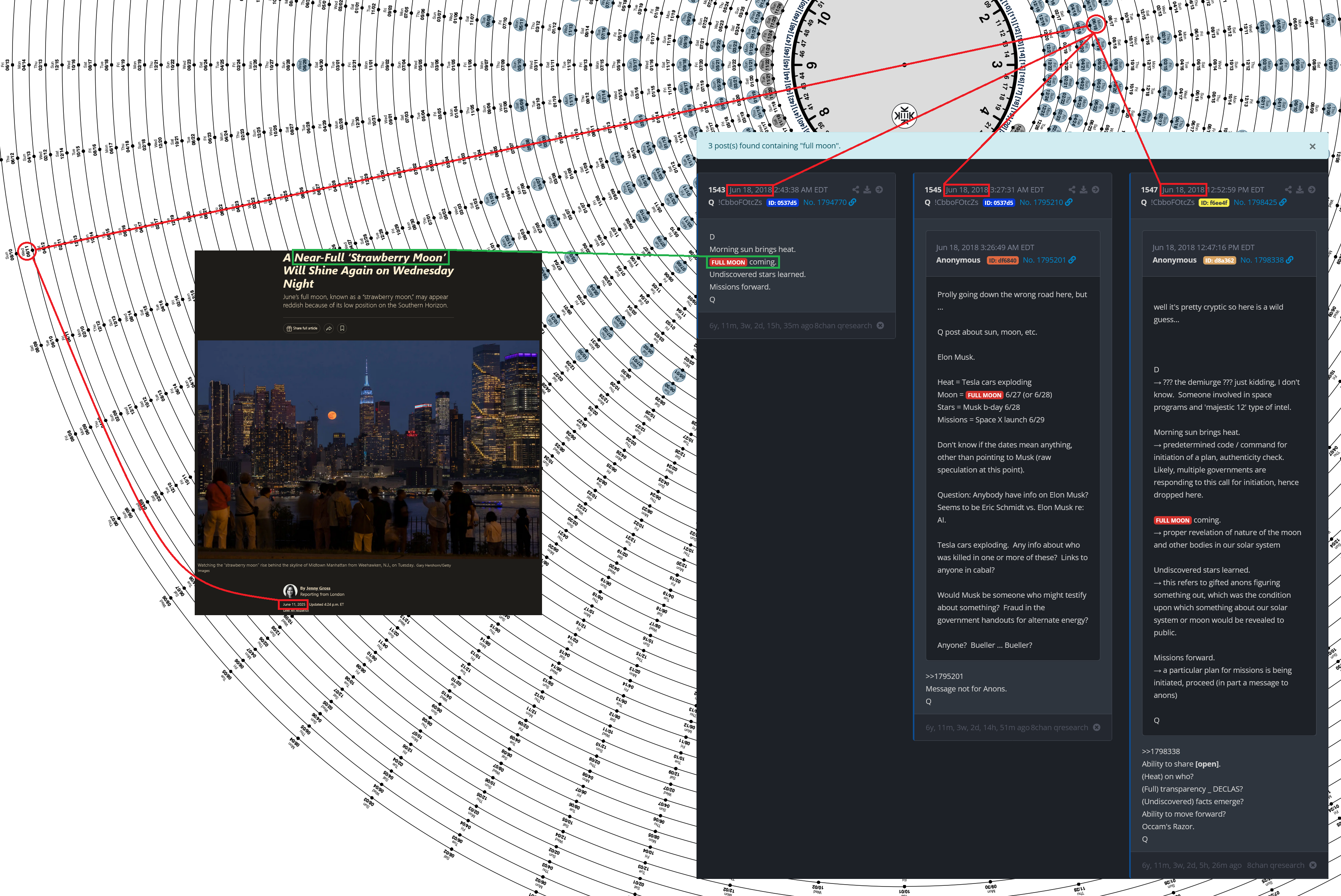Copy link icon beside No. 1798338
Screen dimensions: 1341x896
(x=1290, y=260)
